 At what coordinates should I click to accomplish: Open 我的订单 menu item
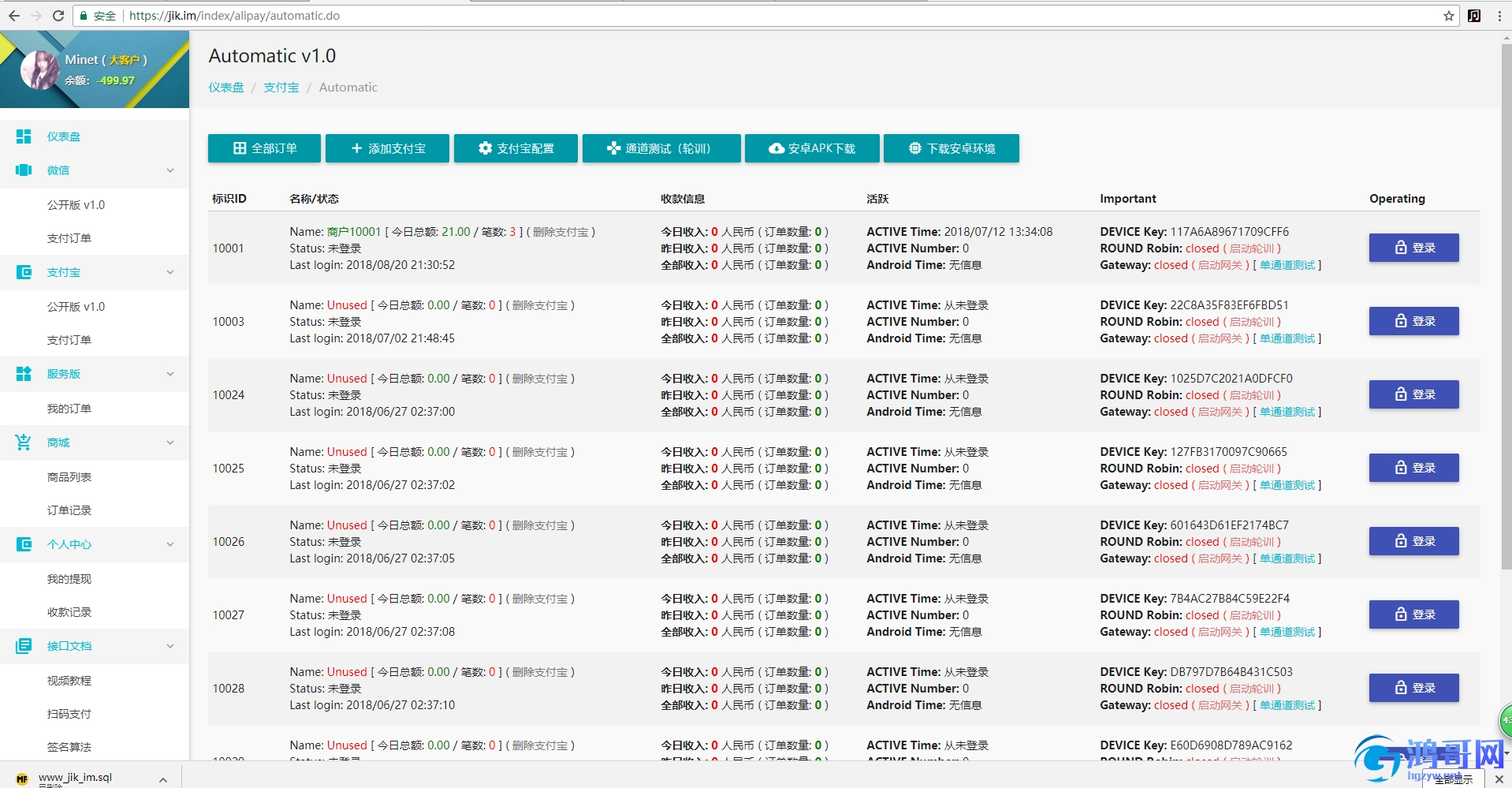pos(69,409)
